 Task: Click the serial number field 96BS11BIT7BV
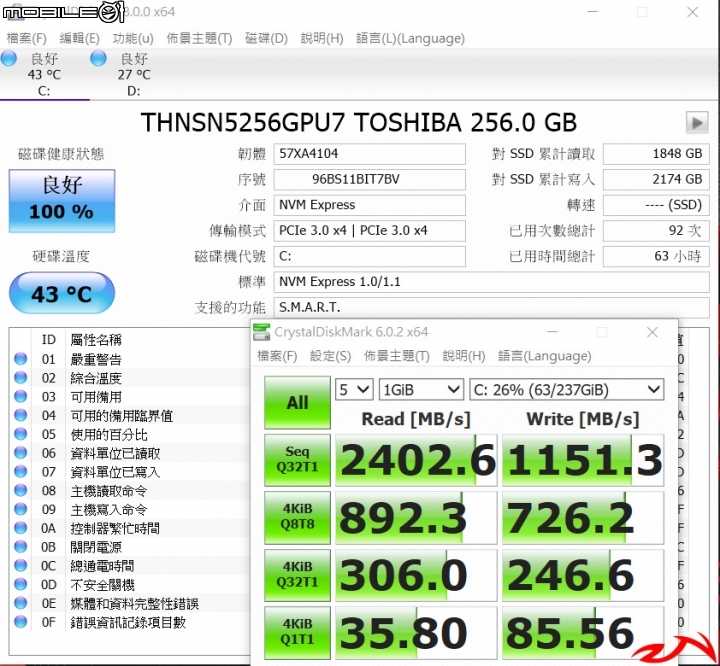[x=370, y=180]
